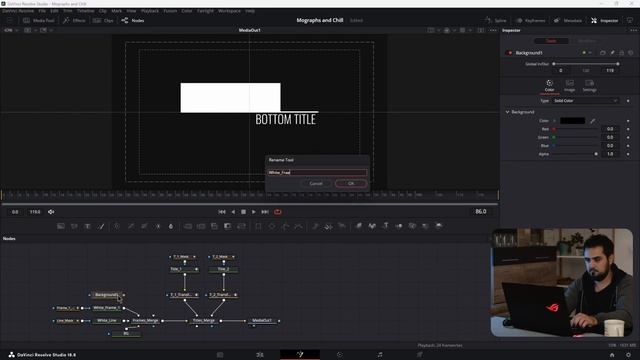Open project settings gear
Viewport: 640px width, 360px height.
click(x=629, y=355)
